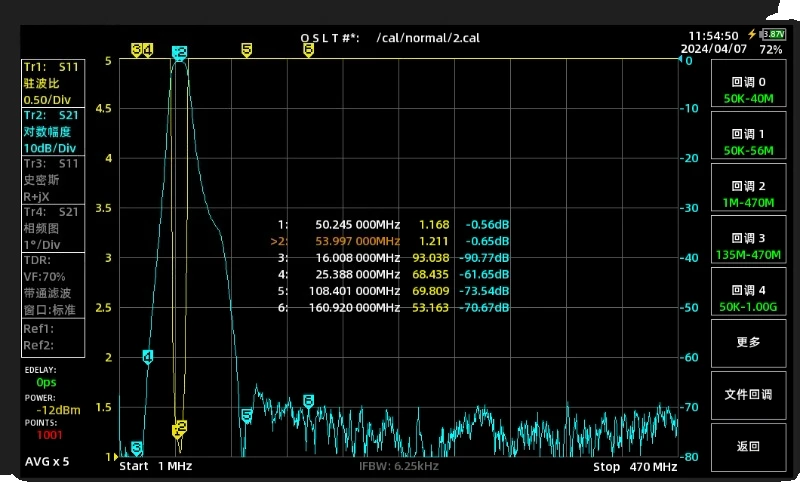Tap the 0.50/Div scale value
This screenshot has width=800, height=483.
point(47,99)
